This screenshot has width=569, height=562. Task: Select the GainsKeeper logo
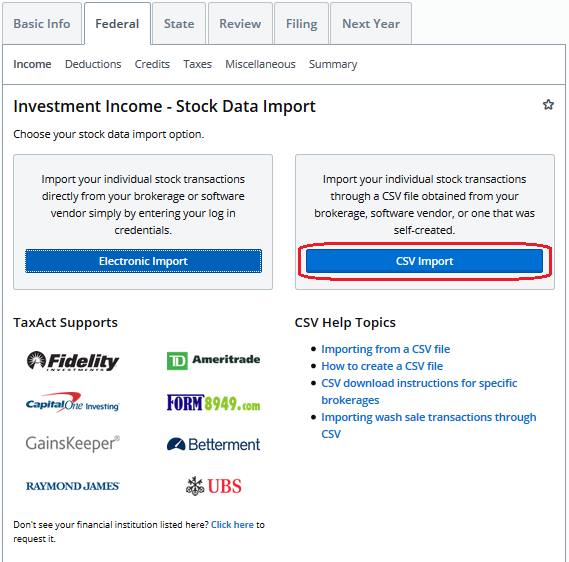click(73, 443)
